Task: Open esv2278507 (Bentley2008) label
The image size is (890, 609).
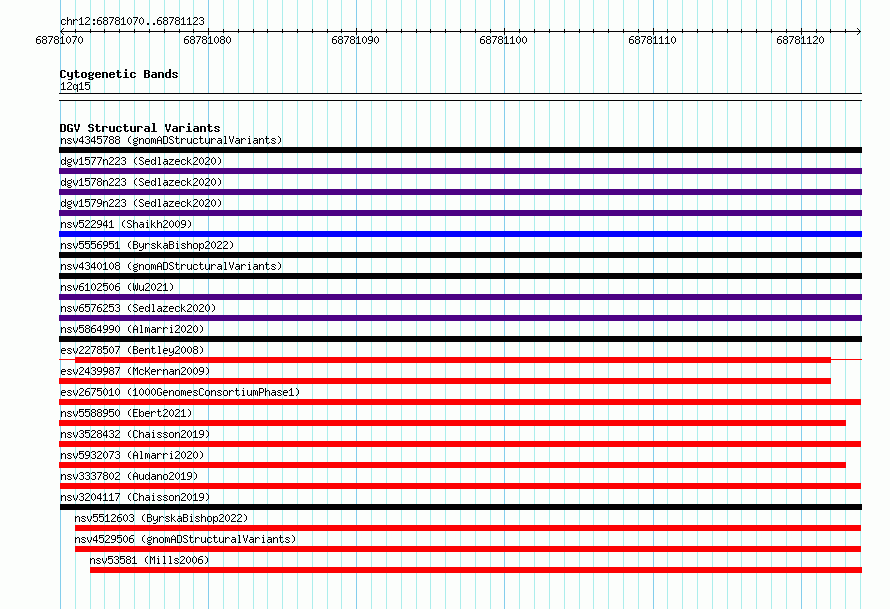Action: tap(132, 350)
